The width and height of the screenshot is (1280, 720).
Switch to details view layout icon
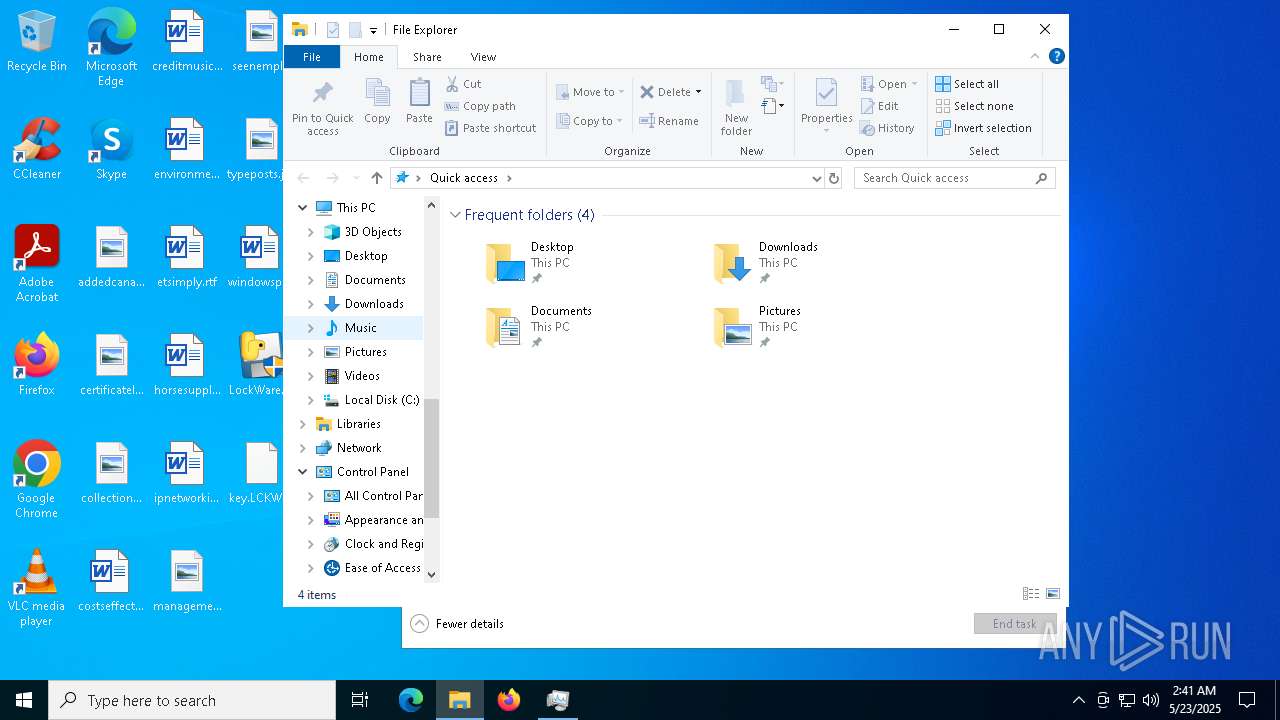point(1031,594)
